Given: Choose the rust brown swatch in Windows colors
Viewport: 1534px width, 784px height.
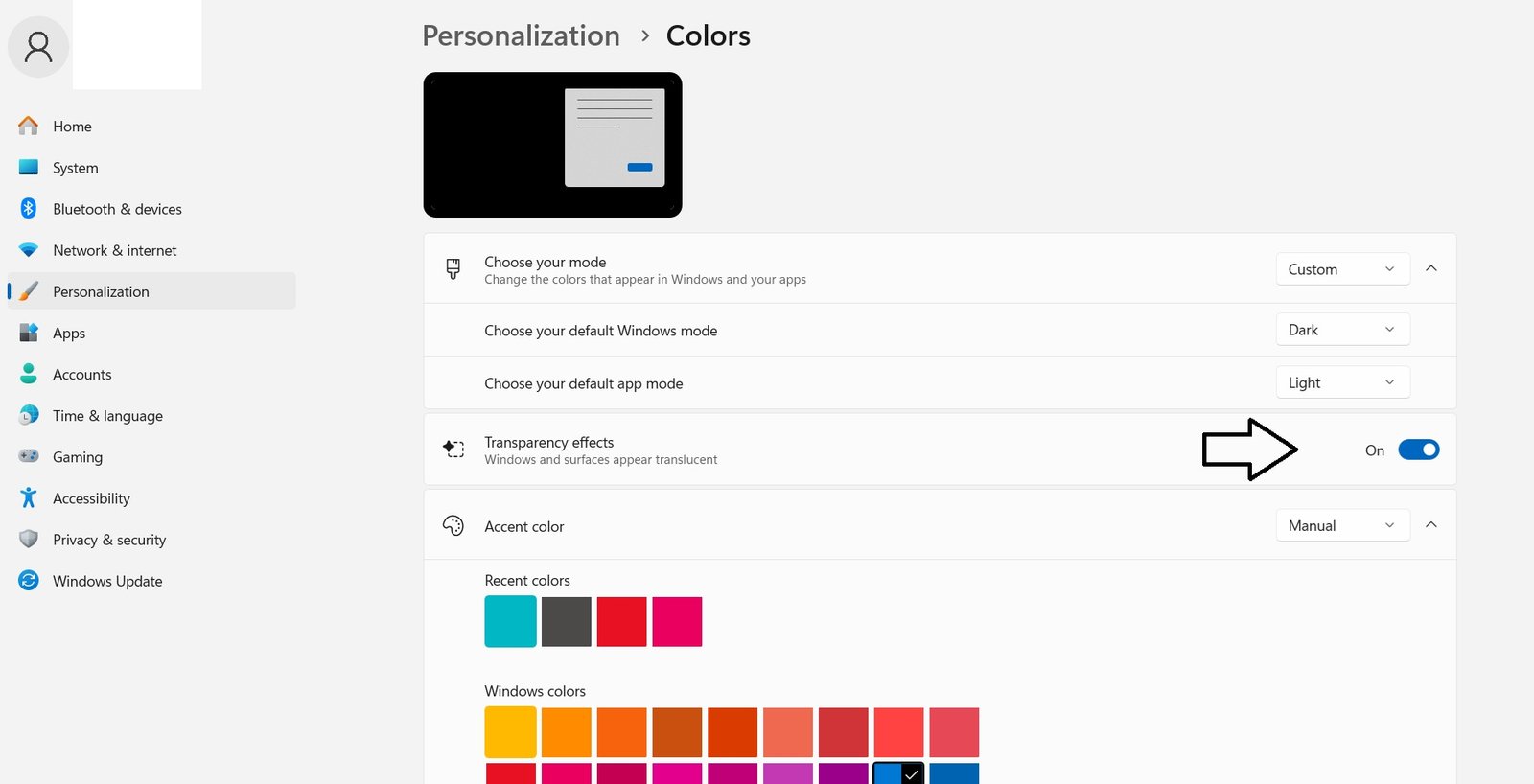Looking at the screenshot, I should point(677,732).
